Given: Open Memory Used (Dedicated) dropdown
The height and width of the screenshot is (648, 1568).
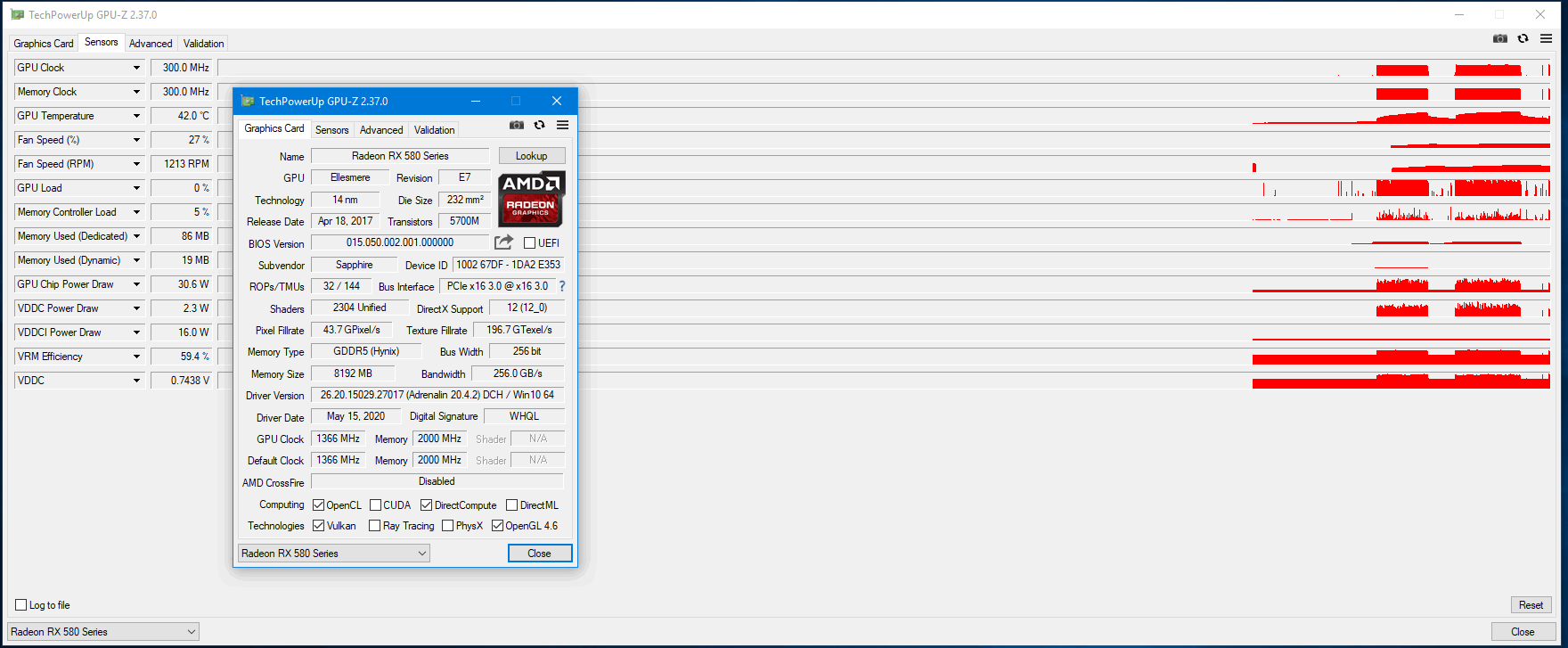Looking at the screenshot, I should [136, 236].
